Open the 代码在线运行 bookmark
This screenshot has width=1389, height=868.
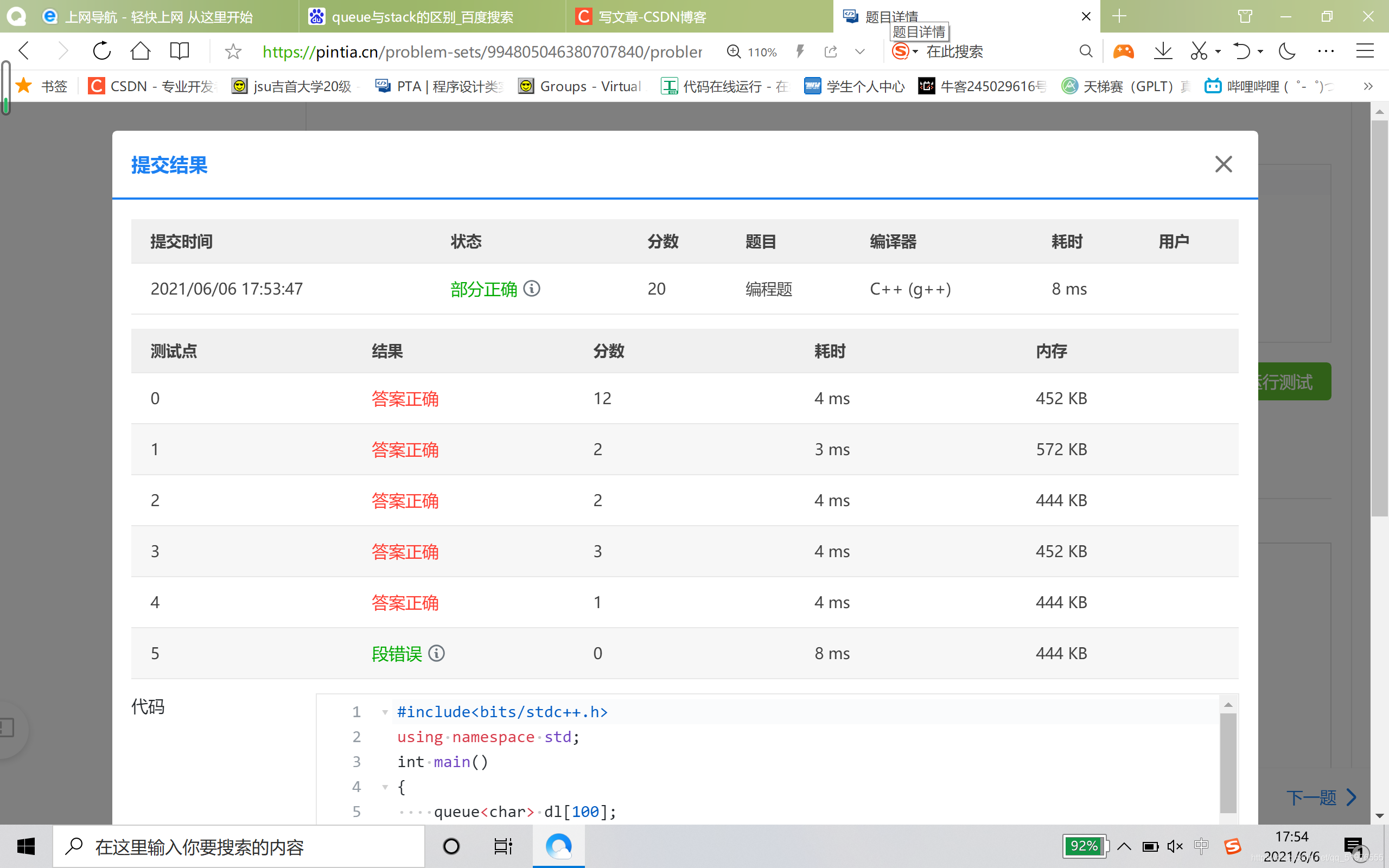click(x=725, y=86)
